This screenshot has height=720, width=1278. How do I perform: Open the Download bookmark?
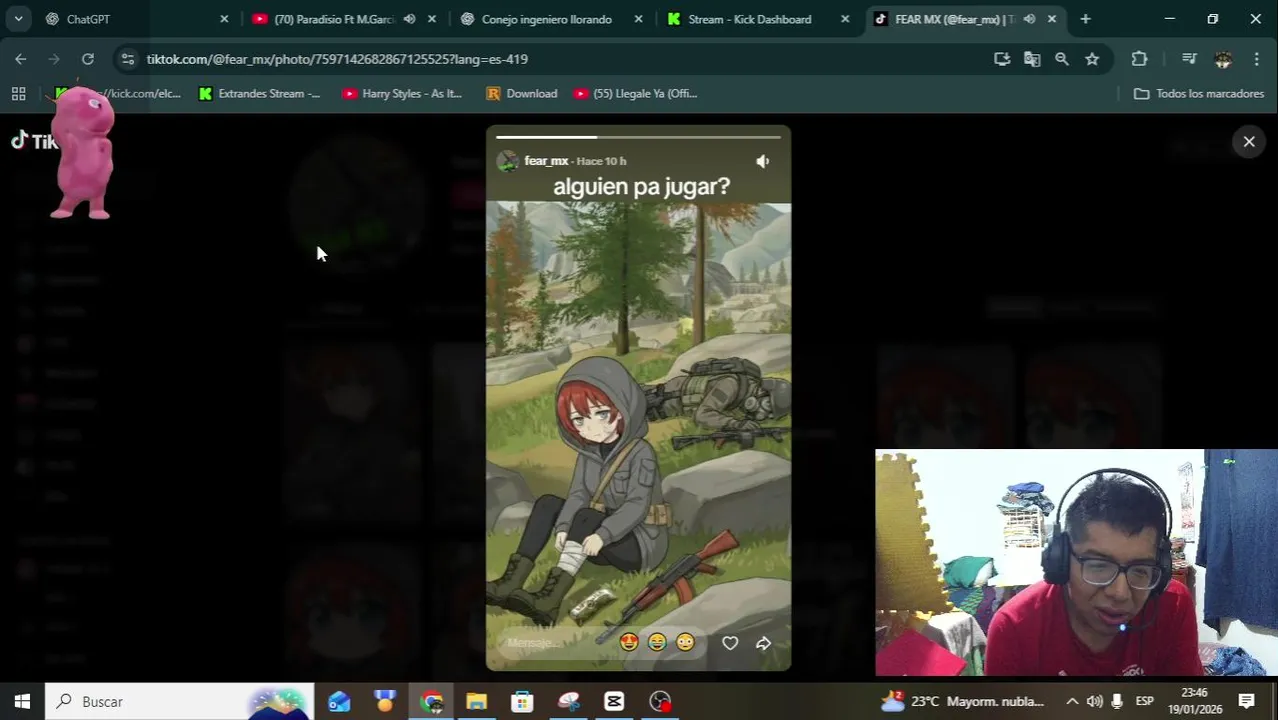[x=521, y=93]
